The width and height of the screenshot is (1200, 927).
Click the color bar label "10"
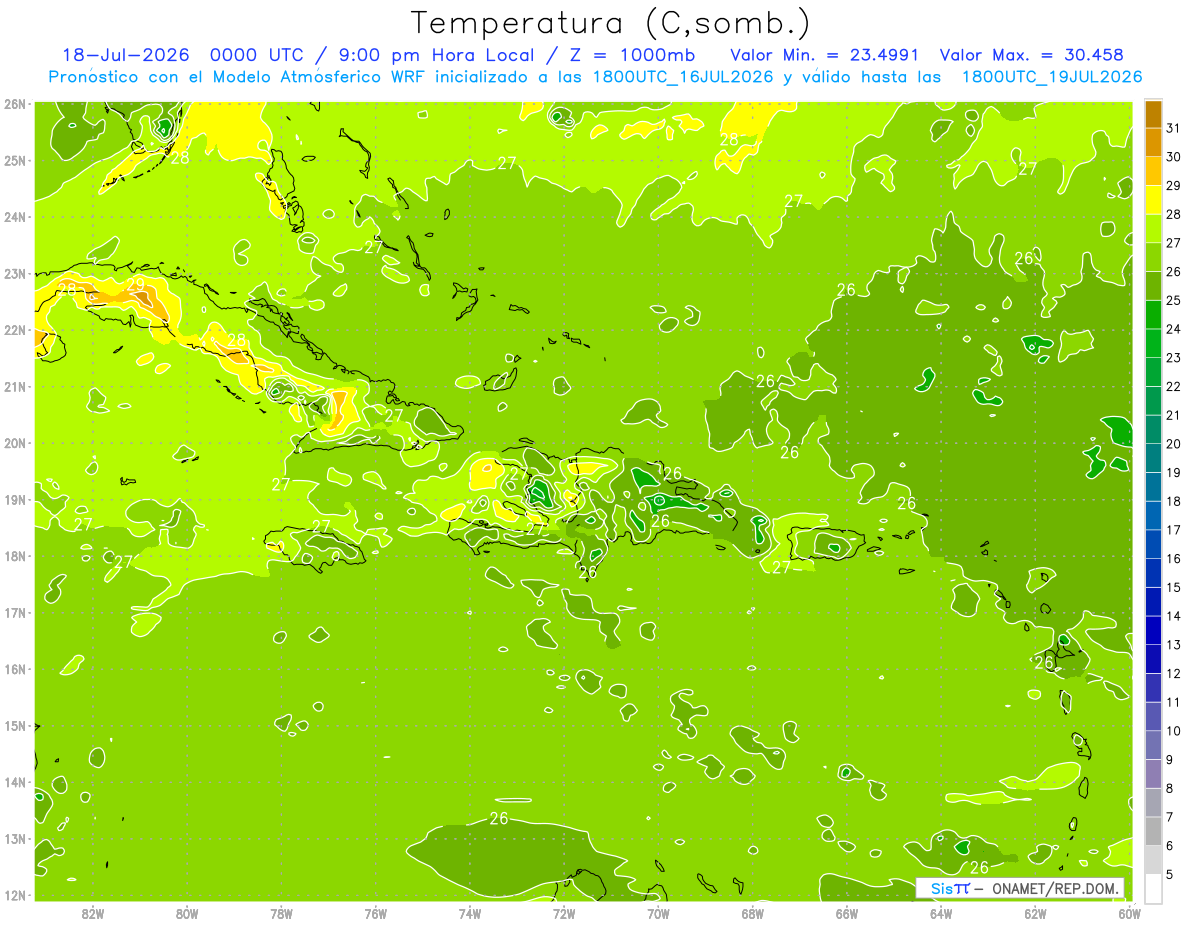coord(1174,731)
